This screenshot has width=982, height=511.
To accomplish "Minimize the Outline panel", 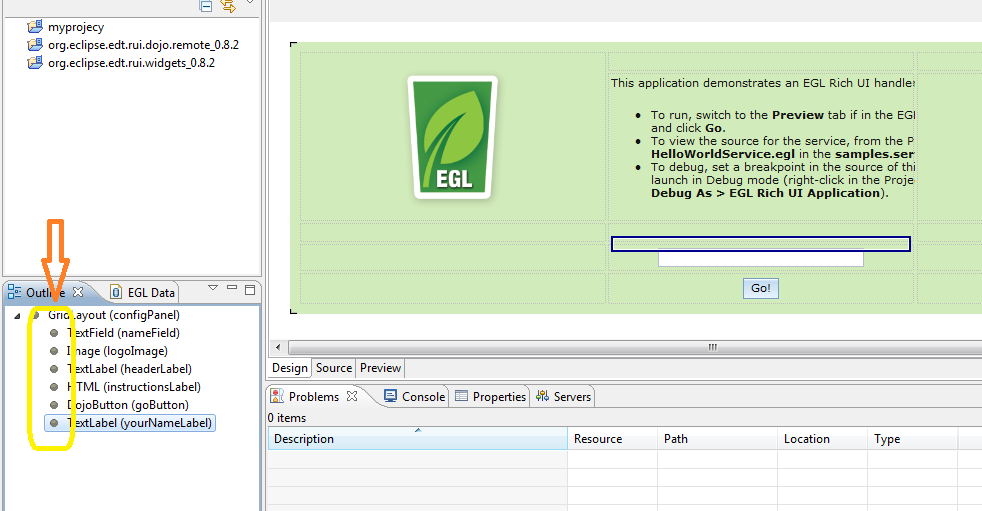I will [232, 287].
